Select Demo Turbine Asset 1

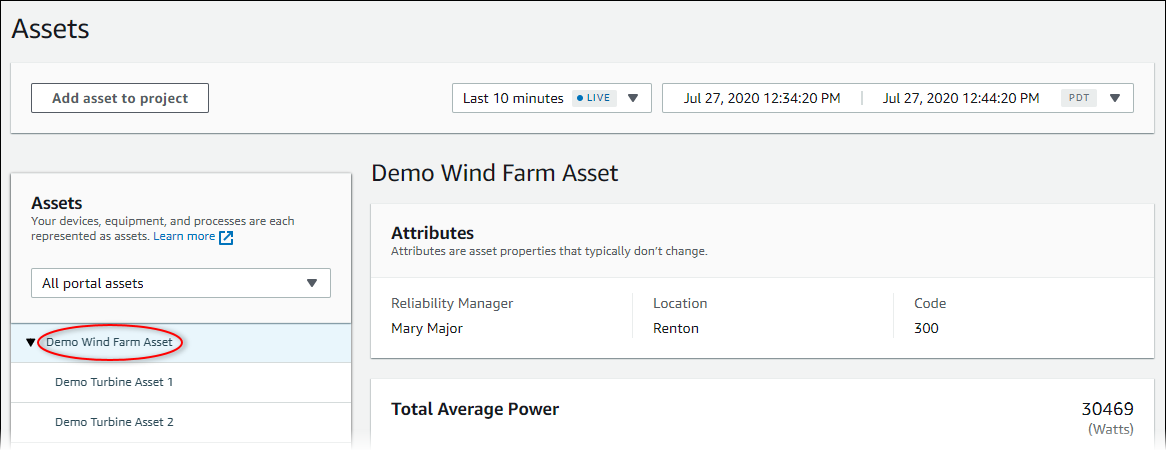pos(114,382)
